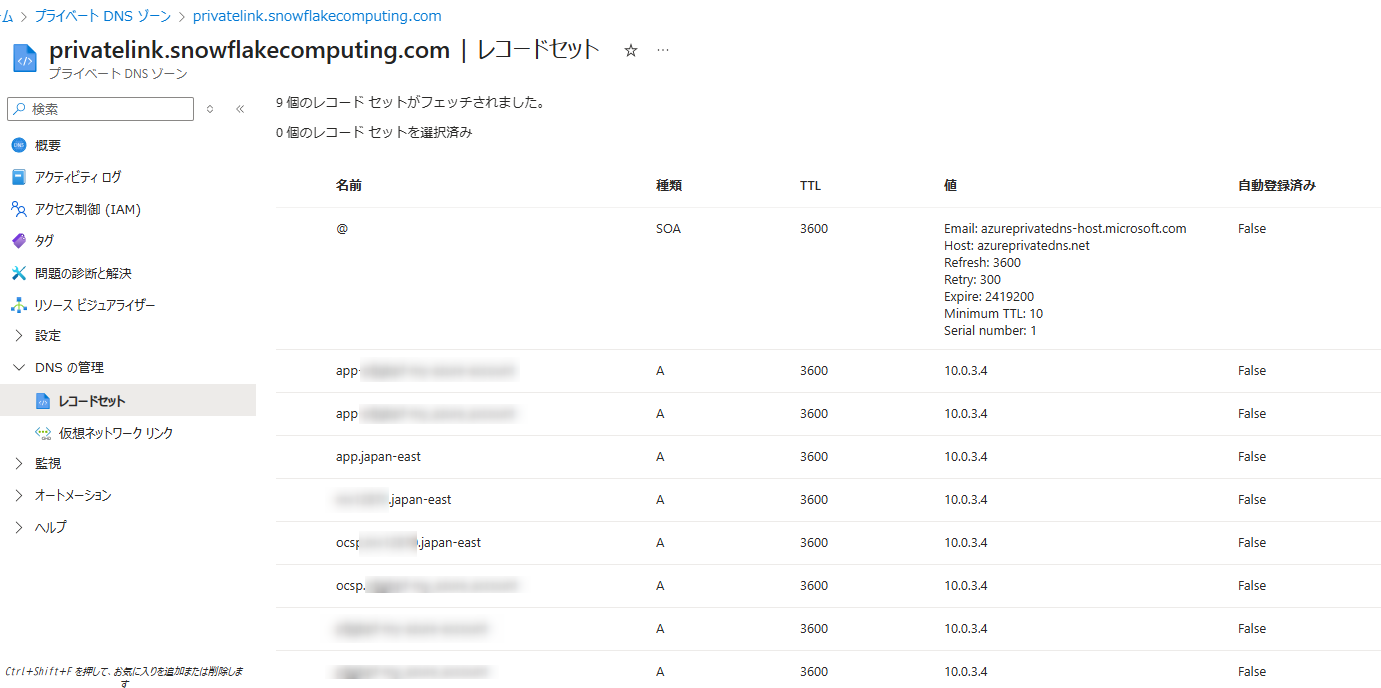
Task: Expand the ヘルプ (Help) section
Action: coord(19,528)
